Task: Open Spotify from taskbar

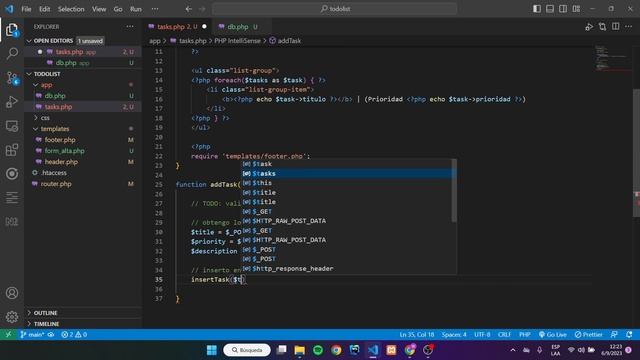Action: (318, 350)
